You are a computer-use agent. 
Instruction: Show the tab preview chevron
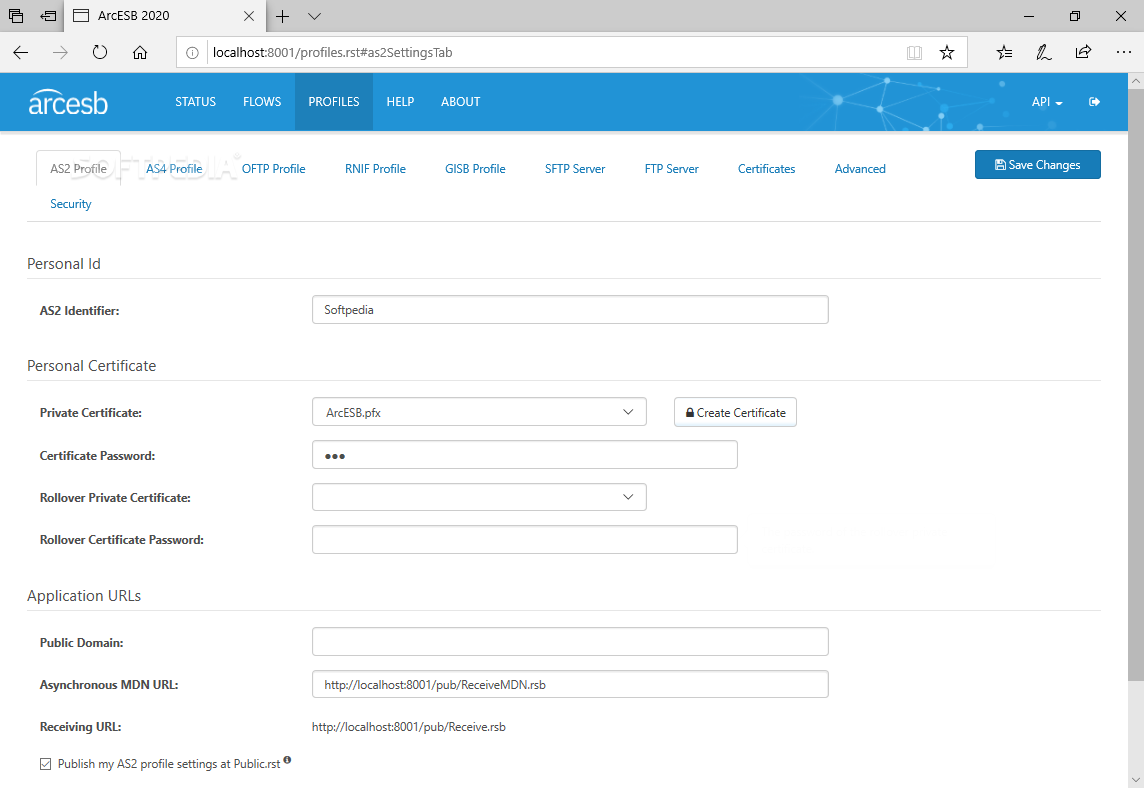click(x=314, y=16)
